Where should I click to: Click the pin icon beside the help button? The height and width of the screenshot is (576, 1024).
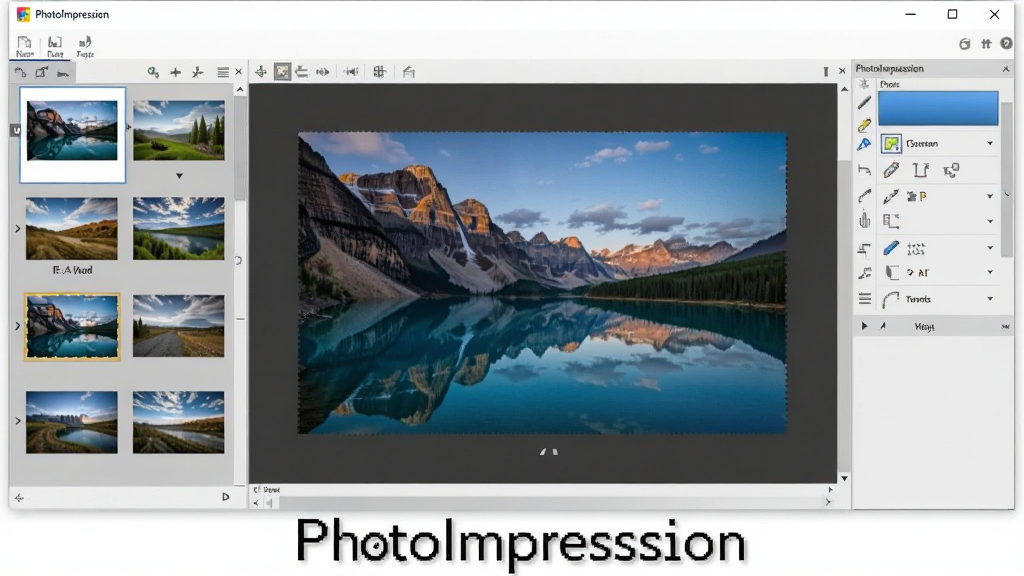986,44
